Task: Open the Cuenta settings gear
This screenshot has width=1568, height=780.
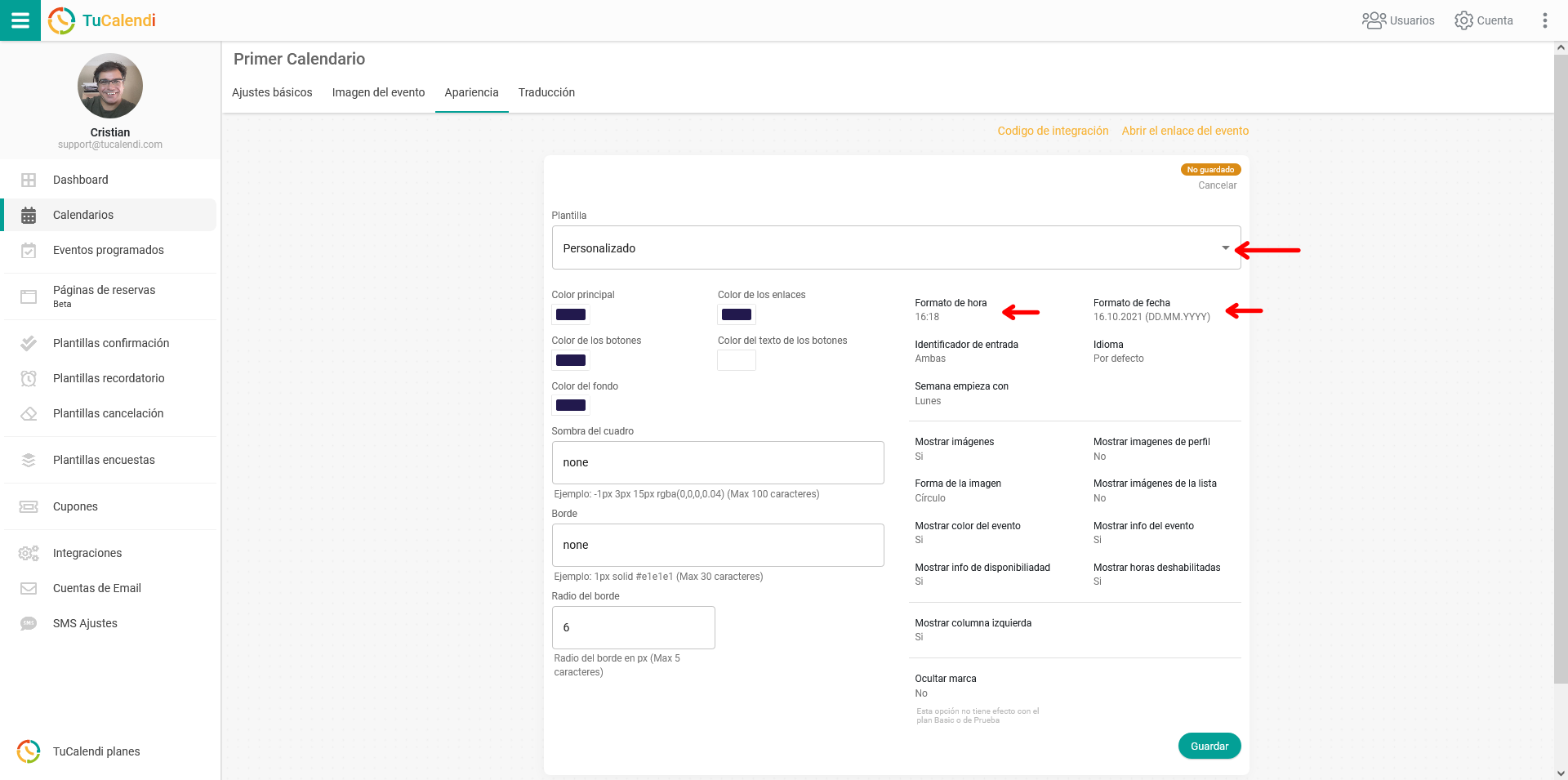Action: point(1463,20)
